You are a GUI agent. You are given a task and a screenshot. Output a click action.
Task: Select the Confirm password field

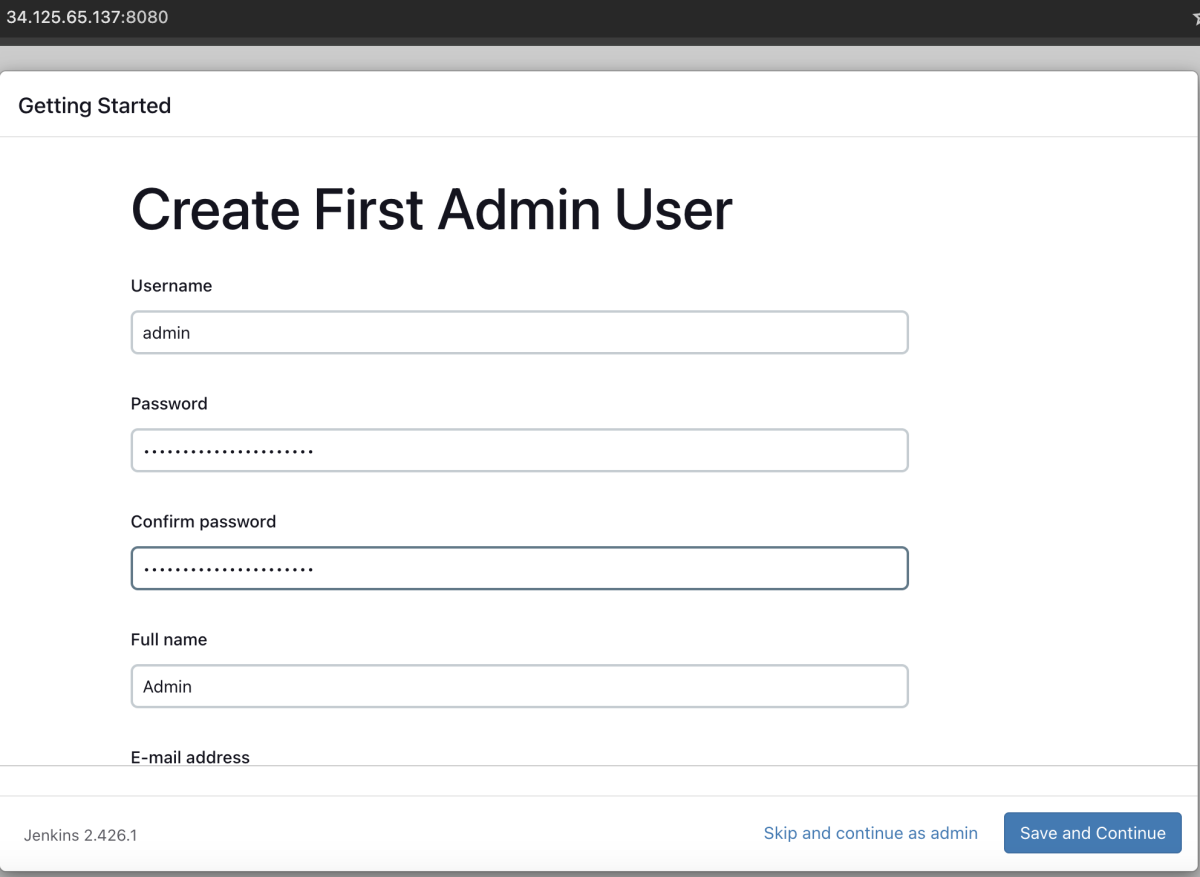pos(519,568)
